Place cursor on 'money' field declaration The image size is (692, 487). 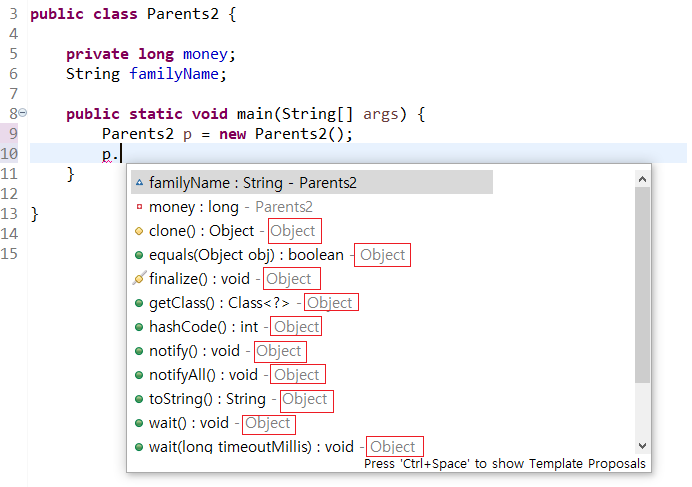tap(205, 54)
